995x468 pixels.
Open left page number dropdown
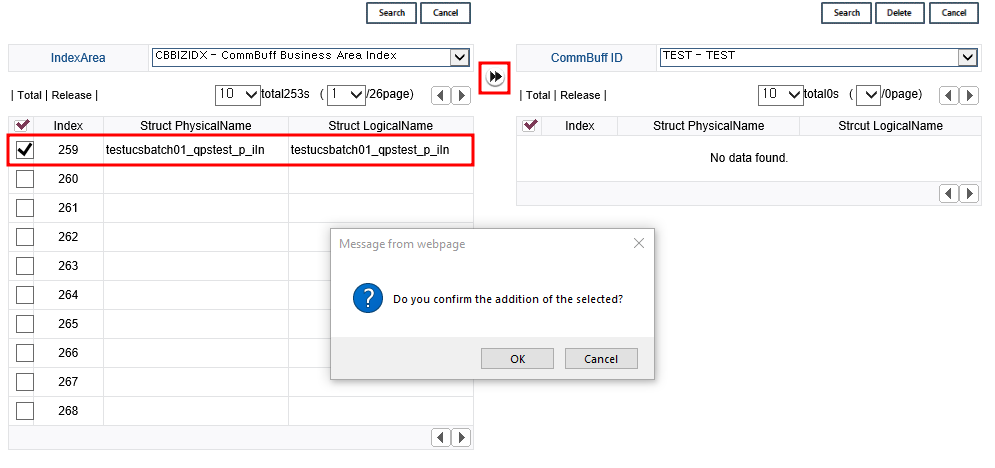346,95
